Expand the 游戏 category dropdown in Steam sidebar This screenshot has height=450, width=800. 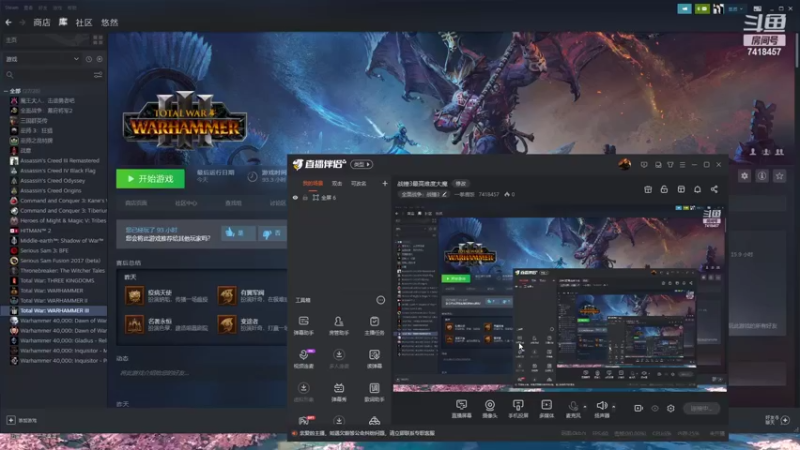click(42, 59)
